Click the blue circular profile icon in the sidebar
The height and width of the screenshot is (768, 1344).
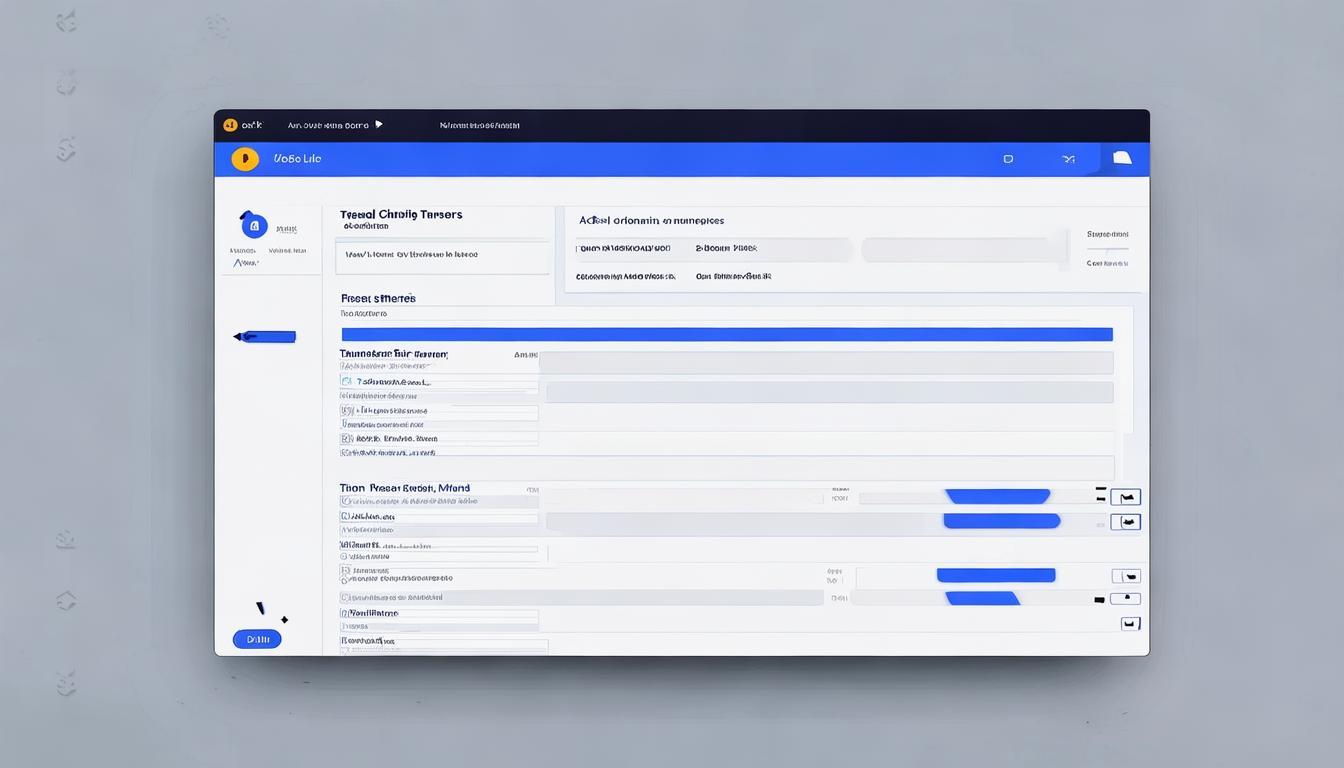tap(254, 226)
